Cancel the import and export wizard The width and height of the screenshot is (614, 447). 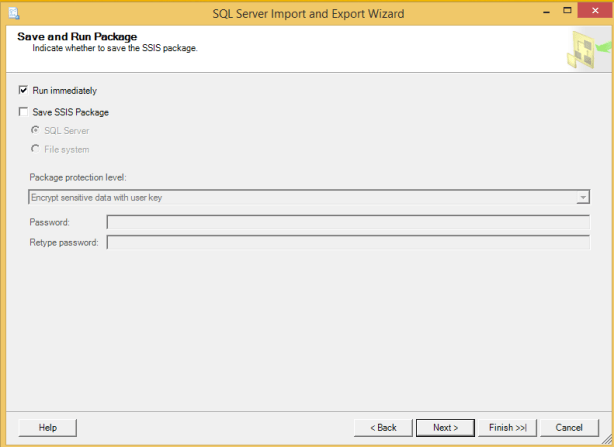[x=568, y=428]
